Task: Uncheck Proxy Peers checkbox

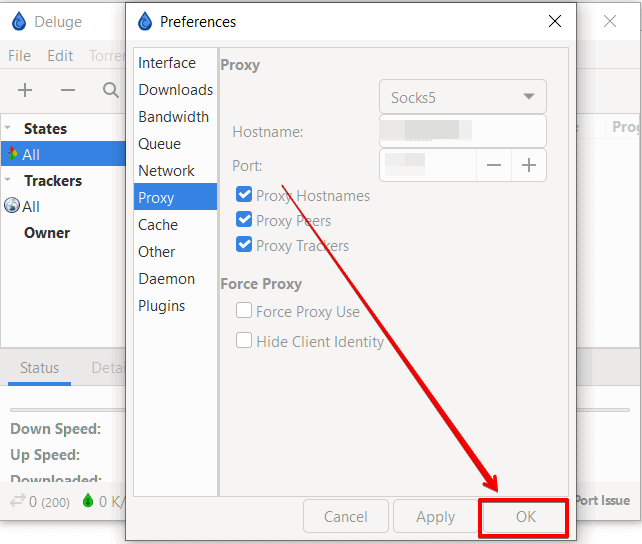Action: (244, 219)
